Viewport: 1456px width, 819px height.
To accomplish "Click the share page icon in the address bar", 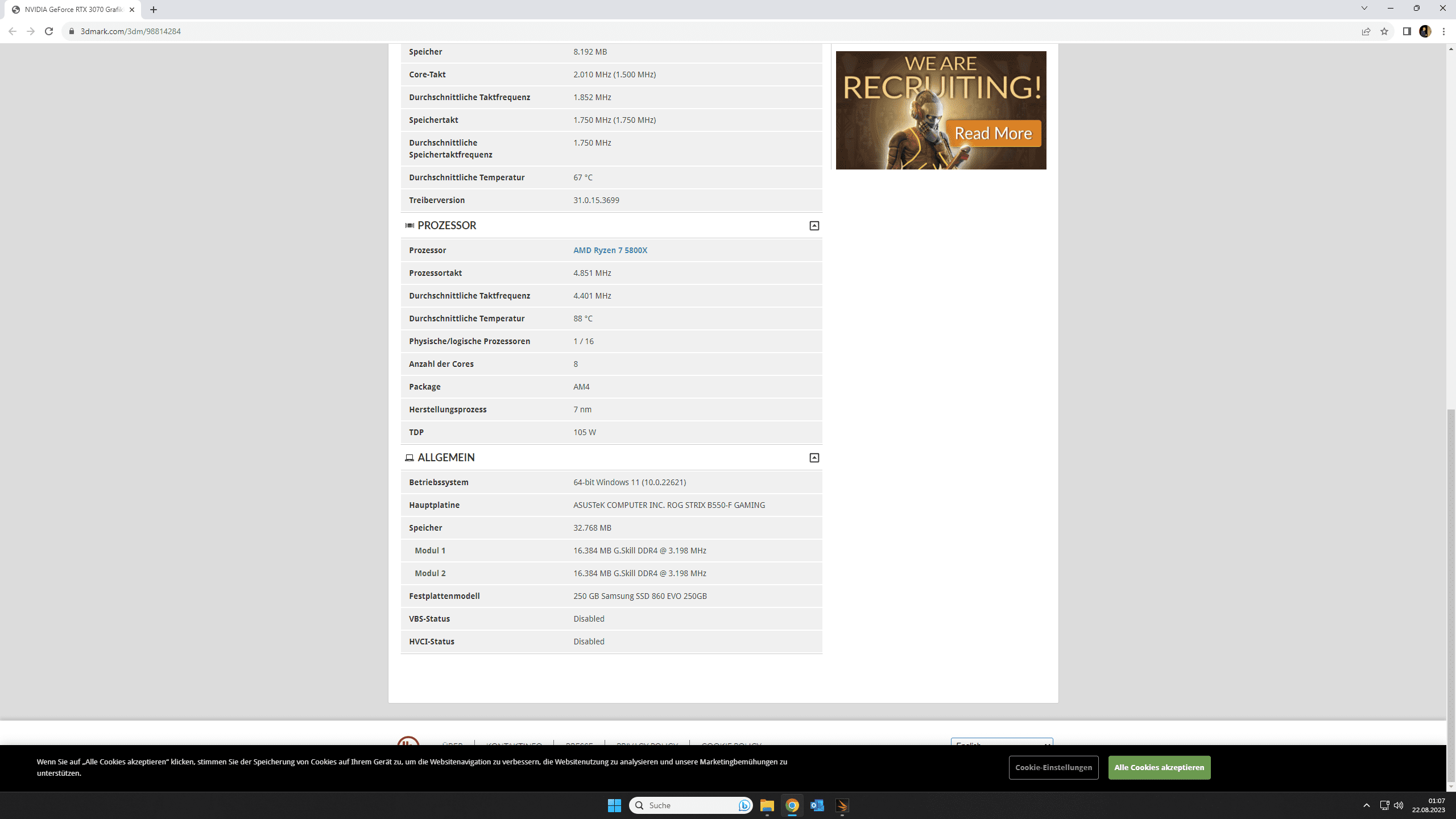I will click(x=1366, y=31).
